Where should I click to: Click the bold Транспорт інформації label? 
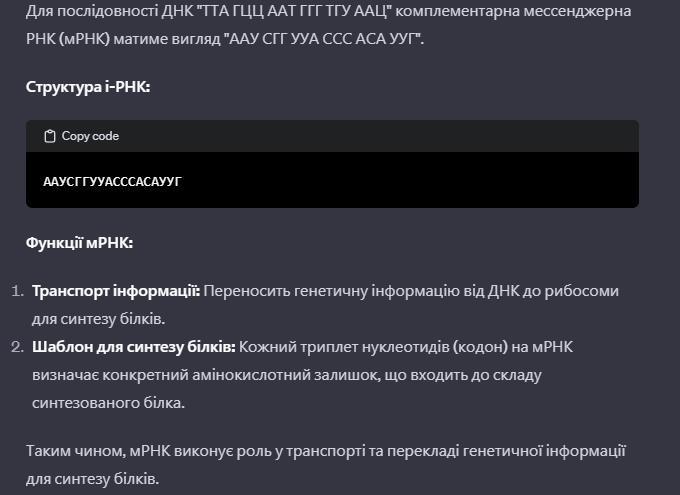116,291
